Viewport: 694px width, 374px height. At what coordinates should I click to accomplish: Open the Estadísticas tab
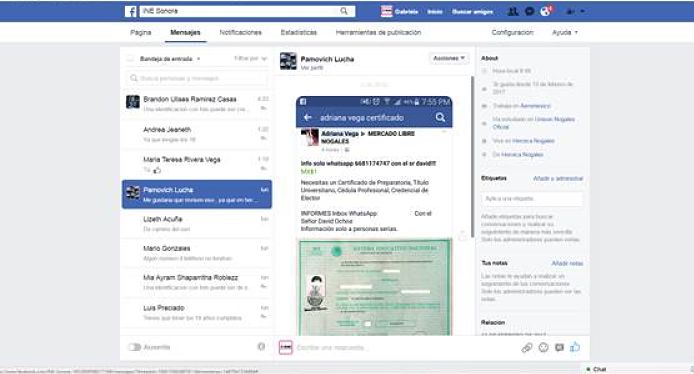tap(299, 32)
